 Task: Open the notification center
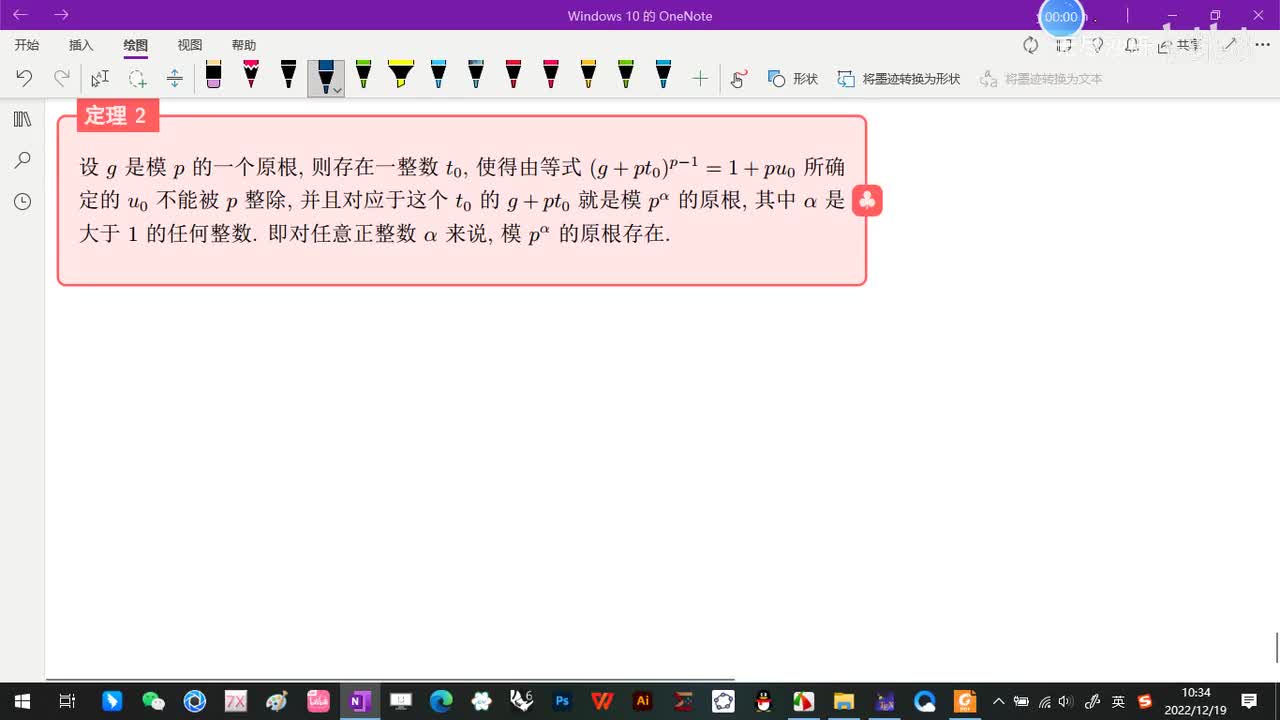click(1249, 701)
